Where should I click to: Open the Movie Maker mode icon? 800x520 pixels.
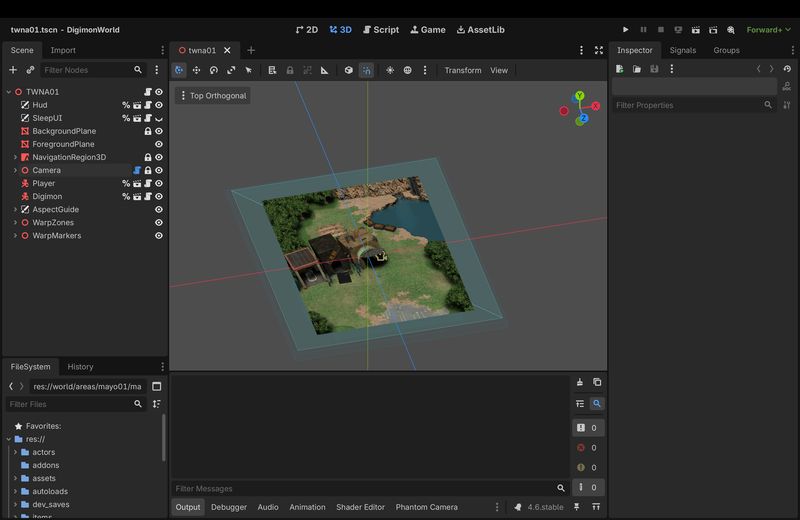[x=731, y=30]
